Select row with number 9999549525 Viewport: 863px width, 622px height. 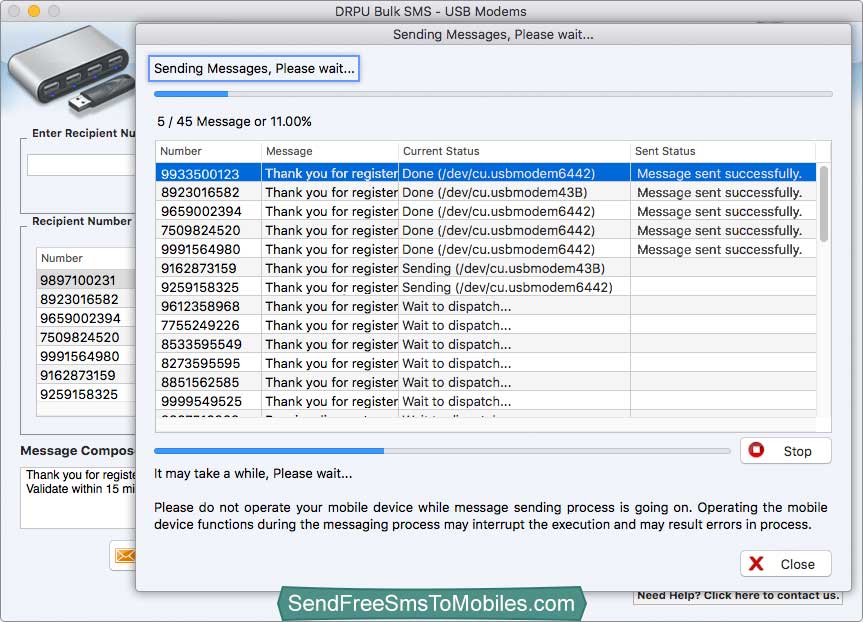pyautogui.click(x=485, y=401)
